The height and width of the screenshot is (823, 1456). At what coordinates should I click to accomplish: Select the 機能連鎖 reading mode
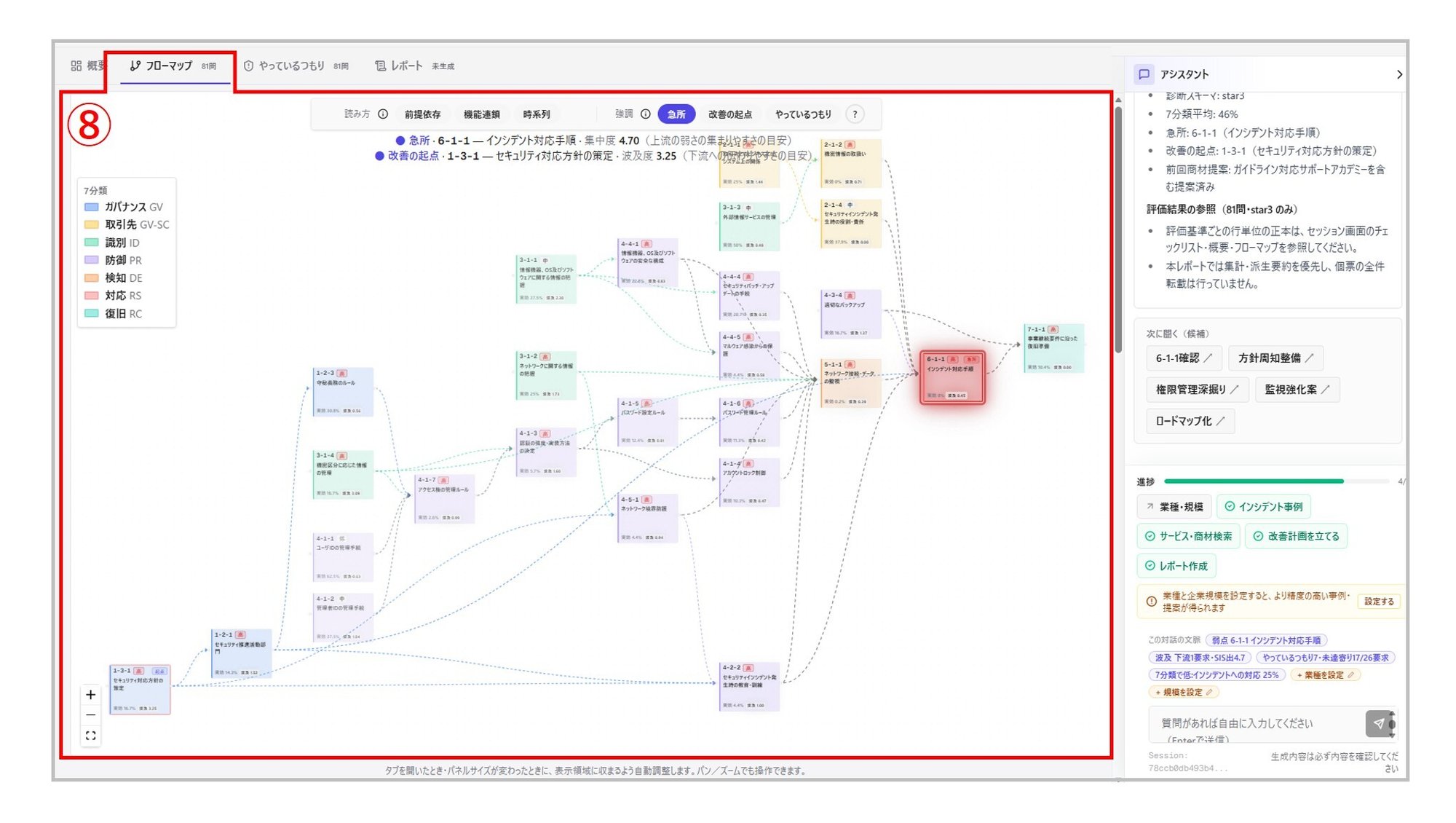coord(481,114)
